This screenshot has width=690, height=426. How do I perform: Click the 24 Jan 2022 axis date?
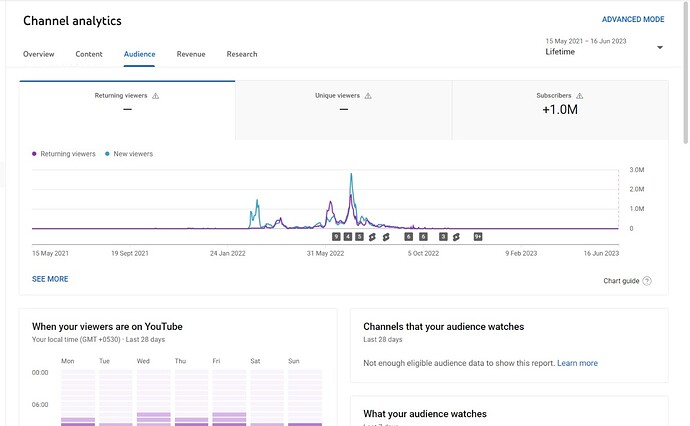pos(228,253)
